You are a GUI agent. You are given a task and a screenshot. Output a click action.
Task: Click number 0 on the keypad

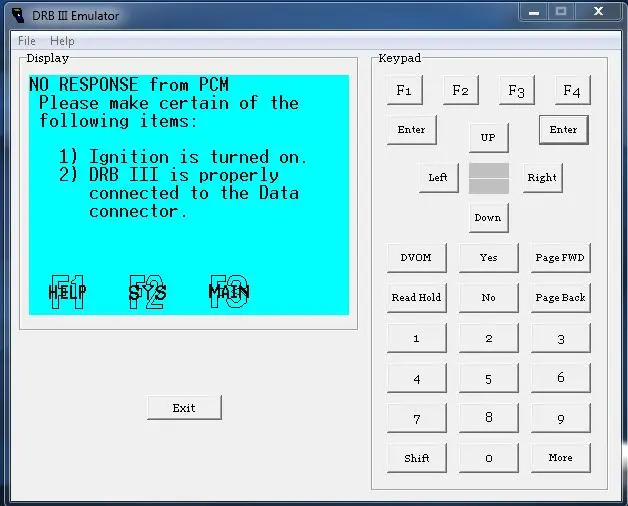tap(489, 458)
